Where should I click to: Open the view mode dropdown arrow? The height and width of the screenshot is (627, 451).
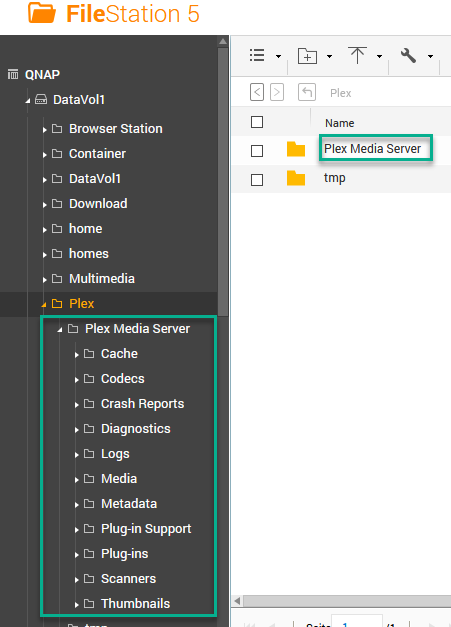pyautogui.click(x=278, y=56)
